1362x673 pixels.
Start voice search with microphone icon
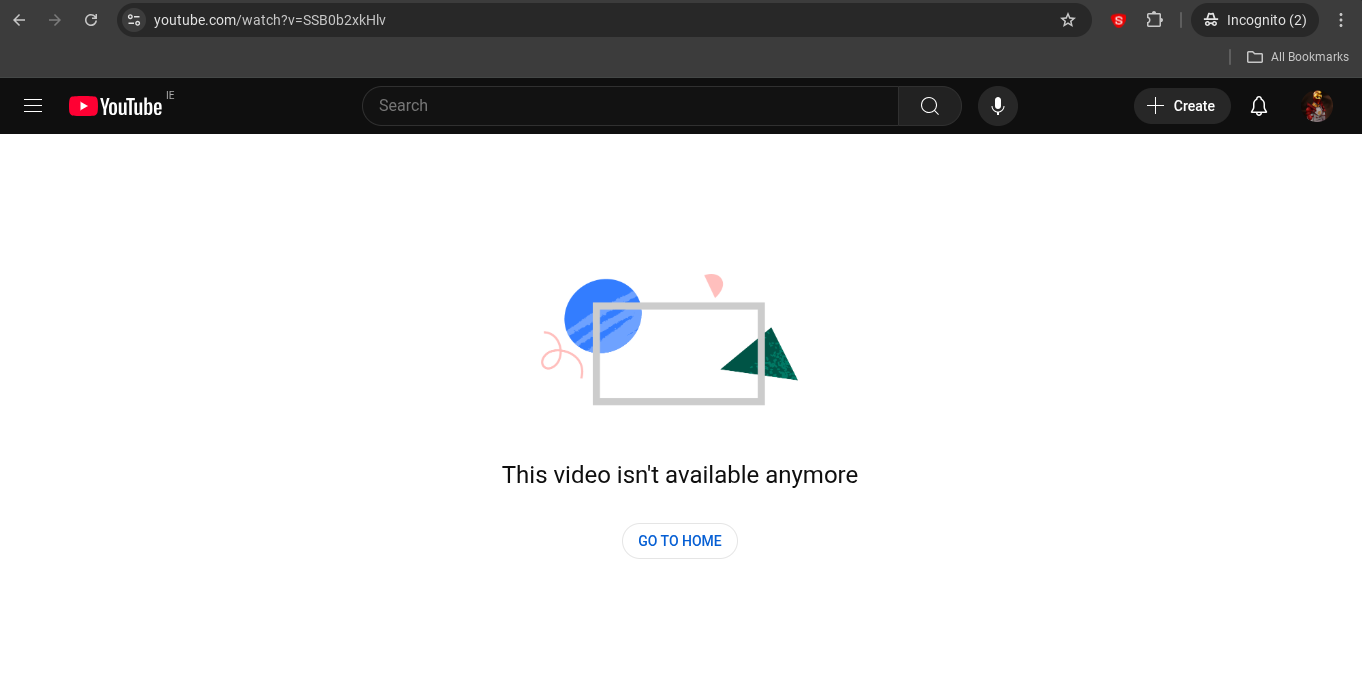998,106
